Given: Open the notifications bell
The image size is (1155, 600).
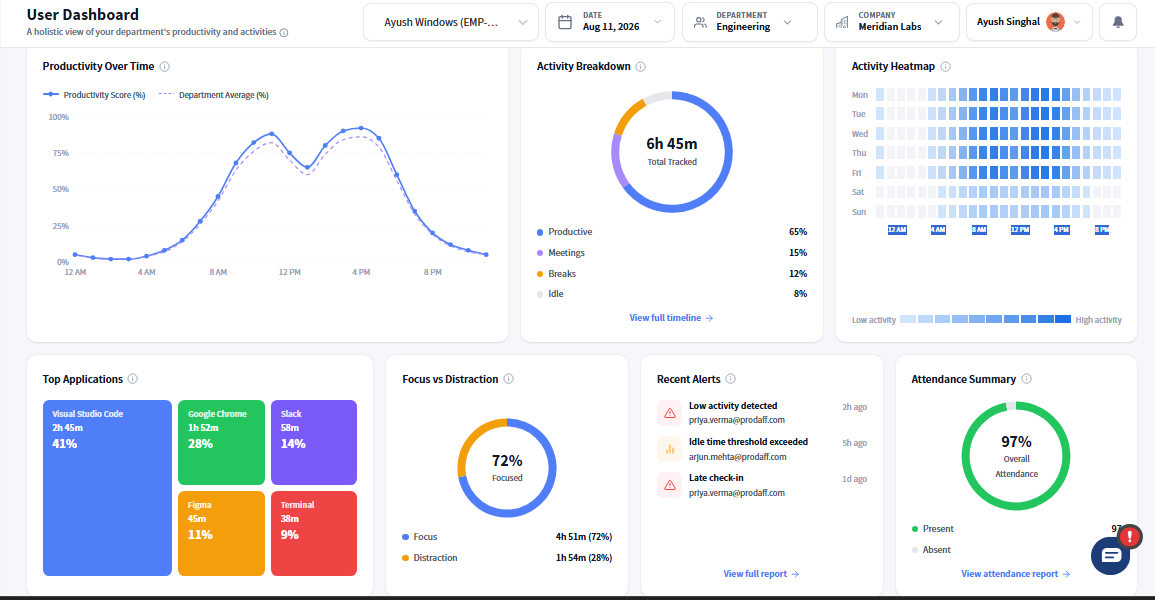Looking at the screenshot, I should [1117, 22].
